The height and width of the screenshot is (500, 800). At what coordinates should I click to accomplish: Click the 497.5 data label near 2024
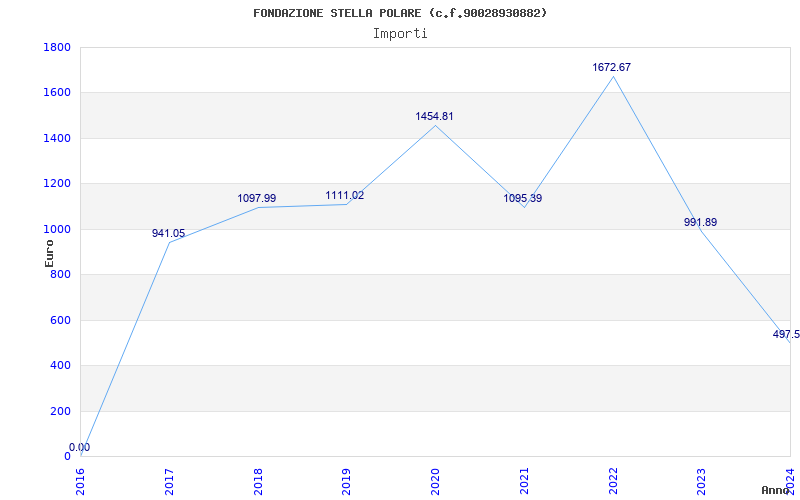coord(786,335)
